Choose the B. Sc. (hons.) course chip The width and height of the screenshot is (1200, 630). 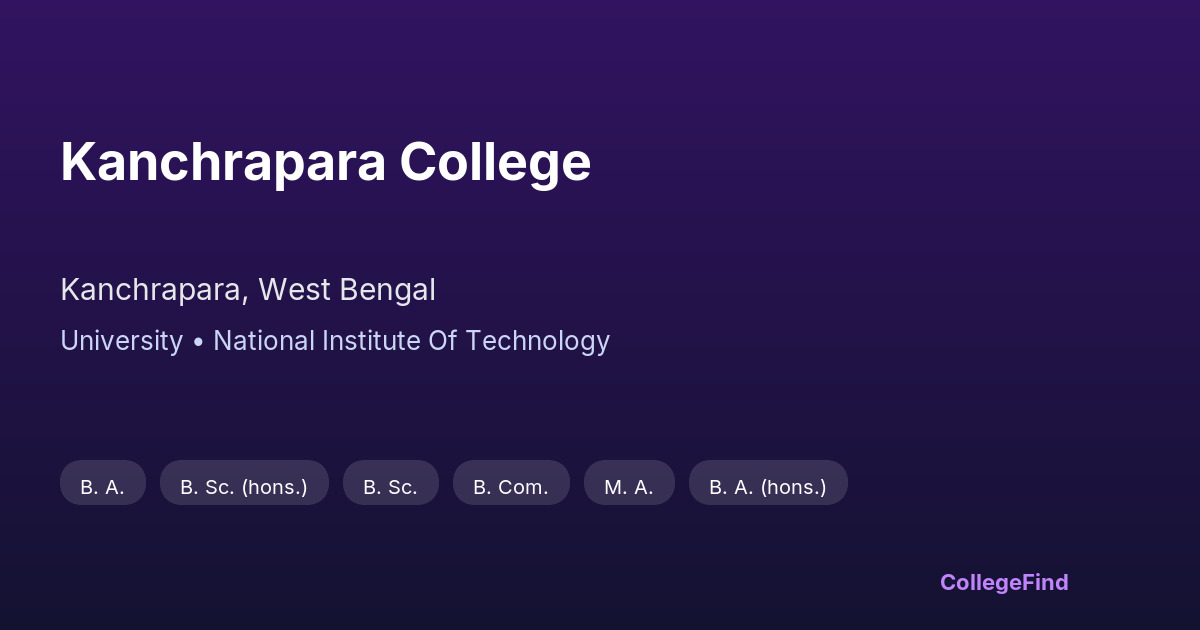pos(244,487)
